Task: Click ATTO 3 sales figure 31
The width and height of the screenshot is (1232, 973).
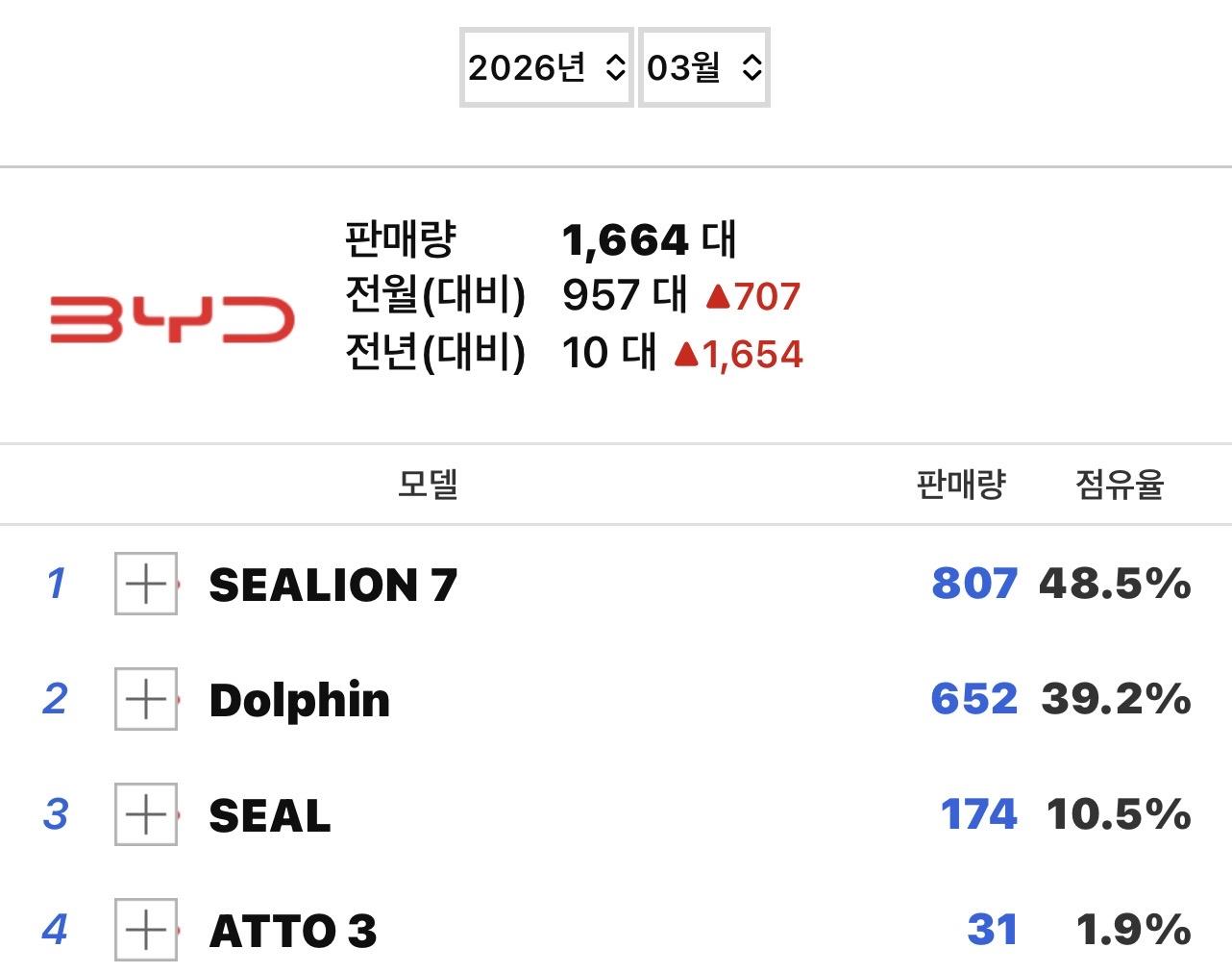Action: [x=992, y=930]
